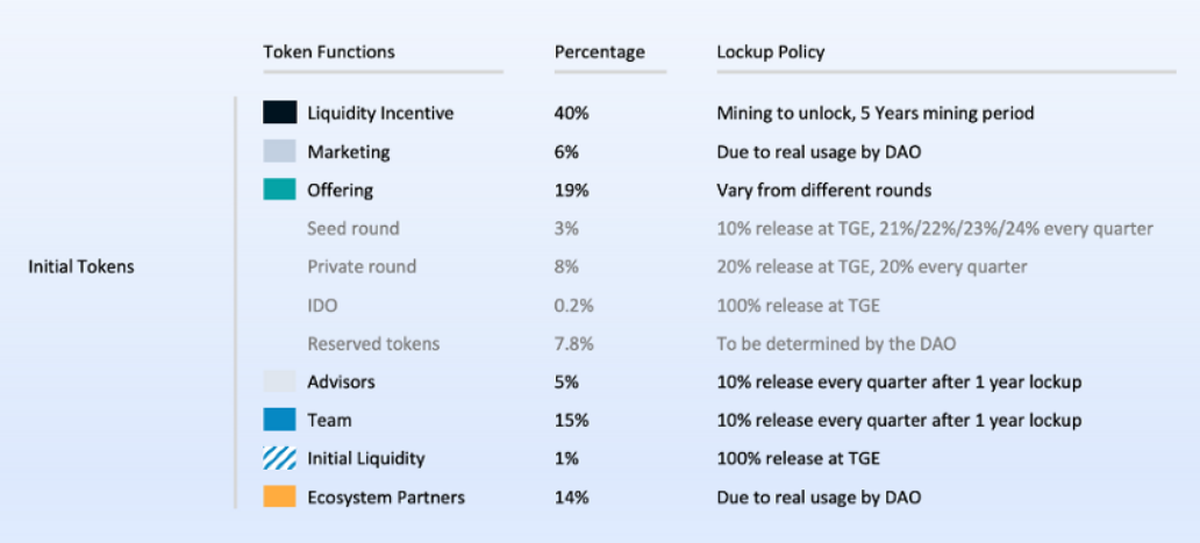Click the striped Initial Liquidity swatch
Viewport: 1200px width, 543px height.
(x=279, y=459)
